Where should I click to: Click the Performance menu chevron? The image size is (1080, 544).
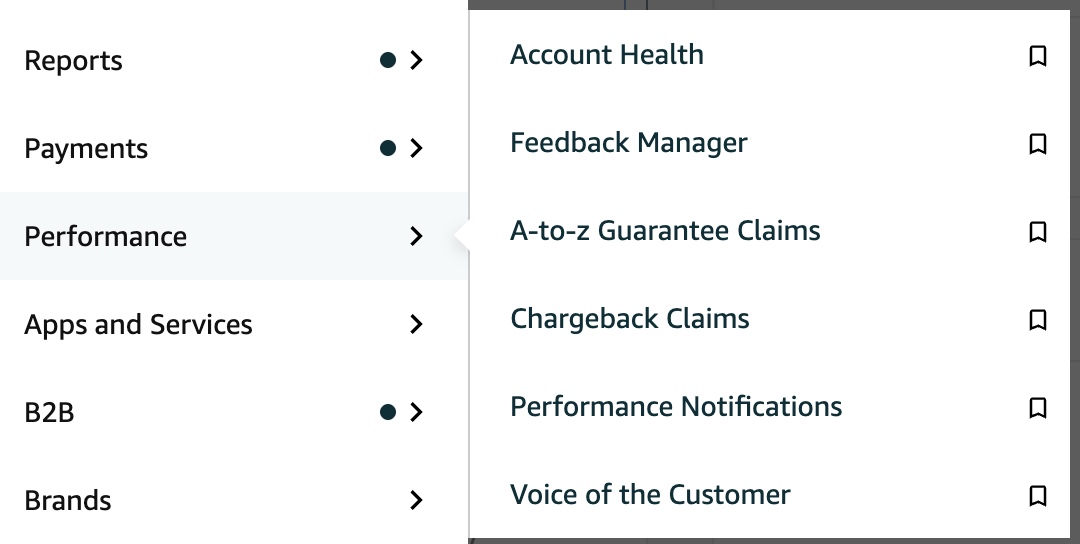pyautogui.click(x=417, y=237)
